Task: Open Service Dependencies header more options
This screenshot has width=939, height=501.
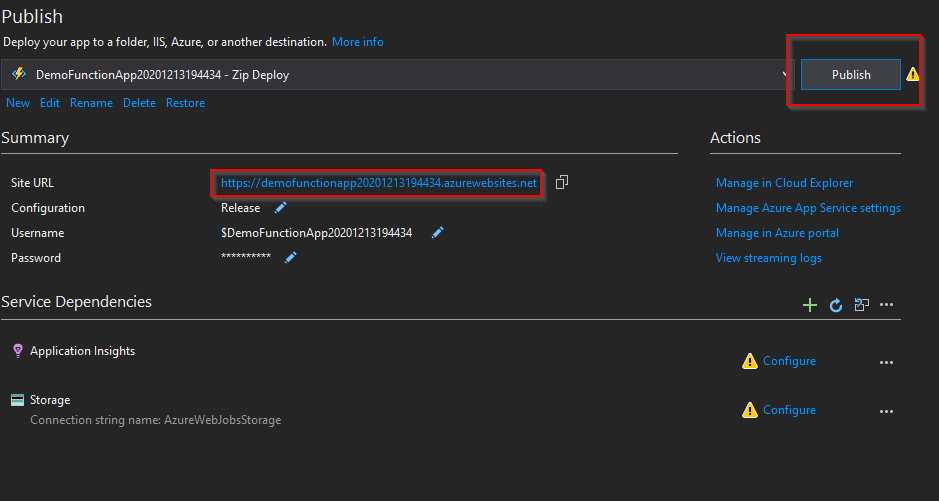Action: click(x=887, y=305)
